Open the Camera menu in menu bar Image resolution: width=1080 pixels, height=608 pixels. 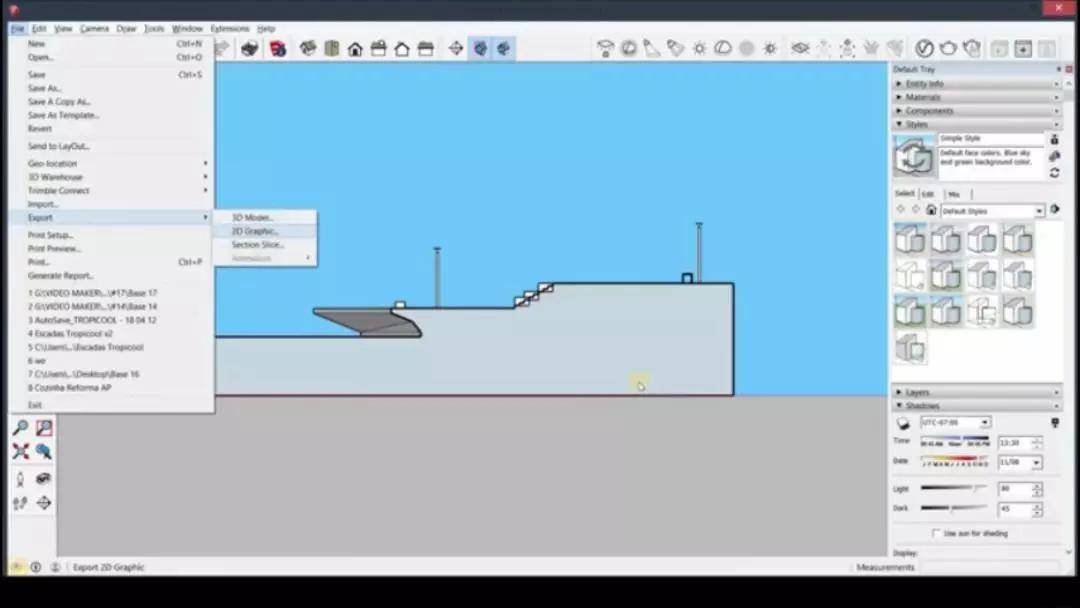click(94, 29)
